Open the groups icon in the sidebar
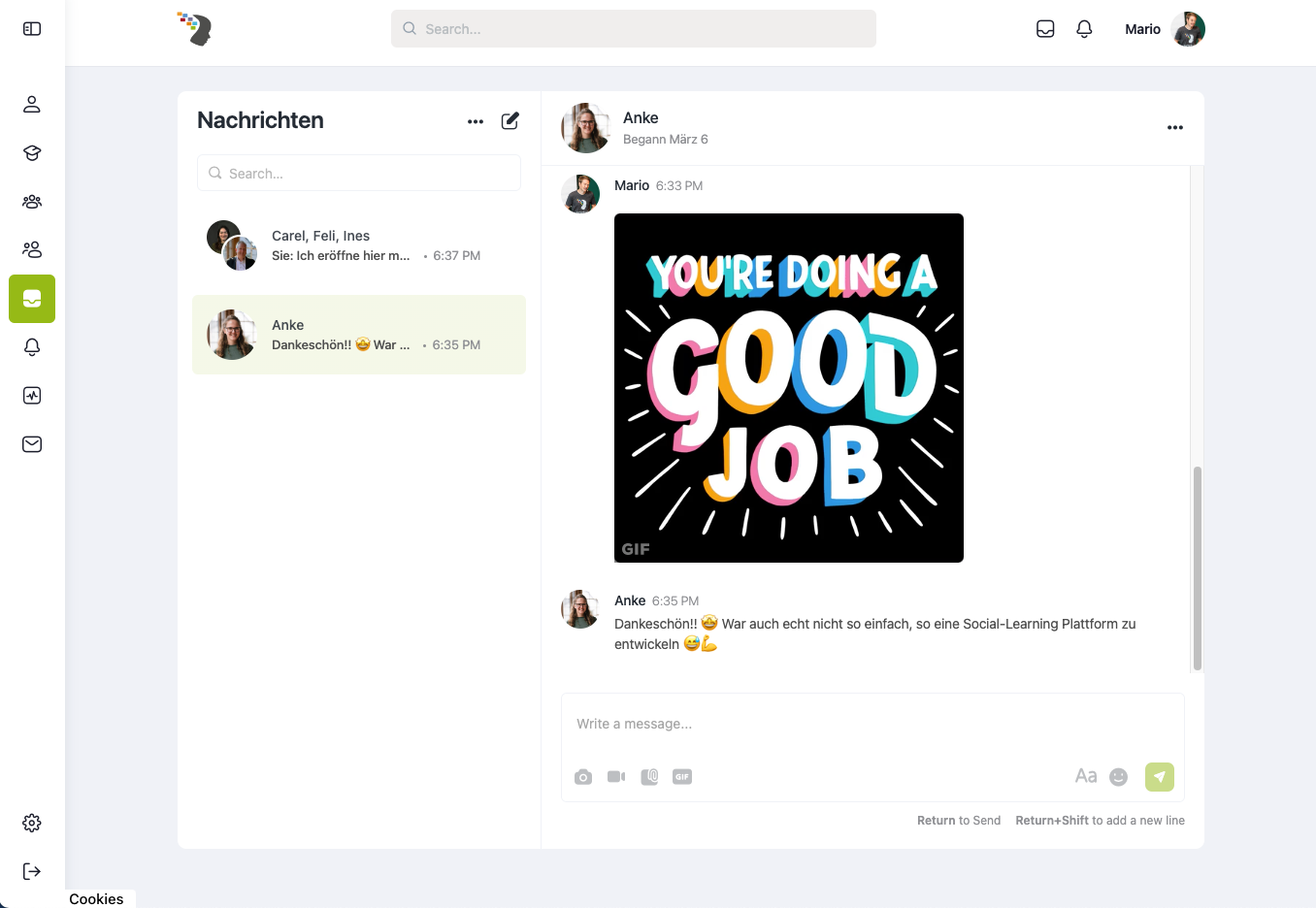The height and width of the screenshot is (908, 1316). click(x=32, y=201)
